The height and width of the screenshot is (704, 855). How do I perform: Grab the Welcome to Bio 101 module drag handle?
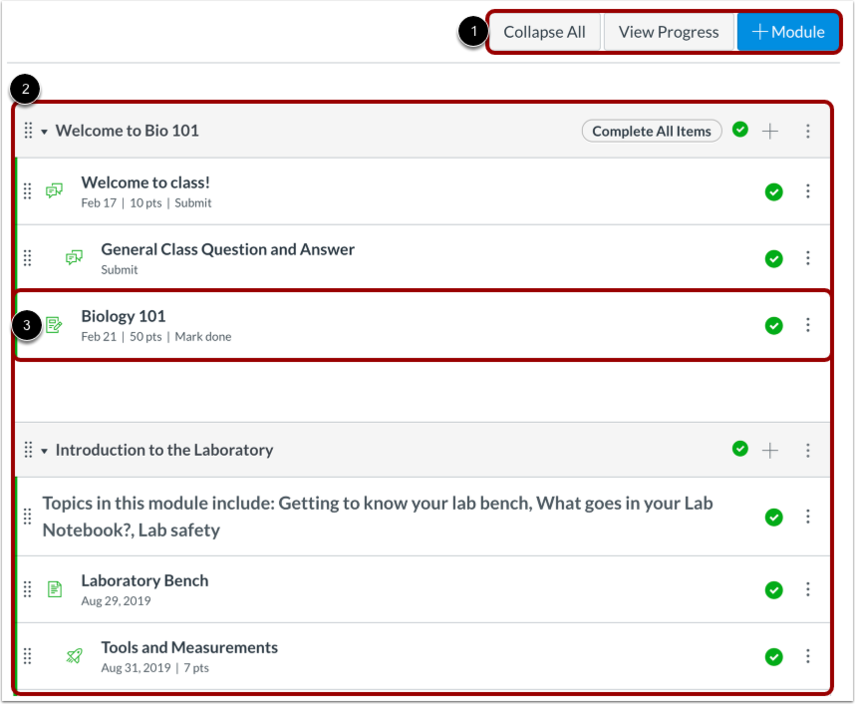click(28, 131)
